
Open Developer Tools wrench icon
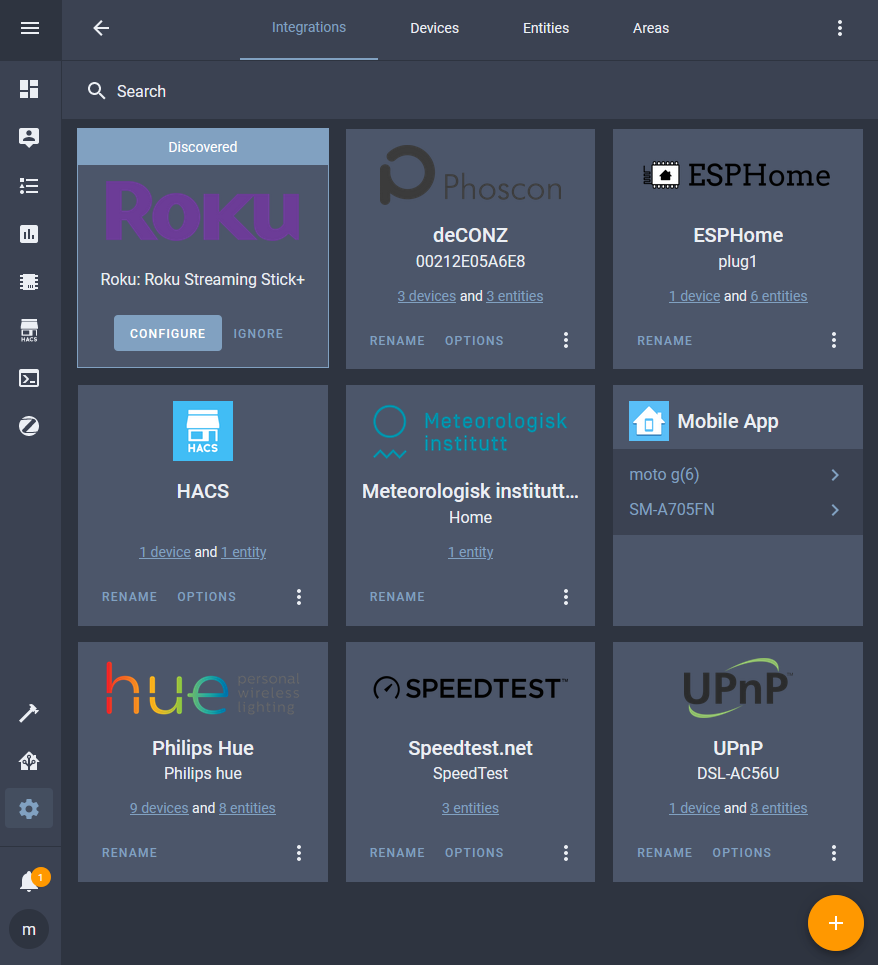click(x=29, y=712)
